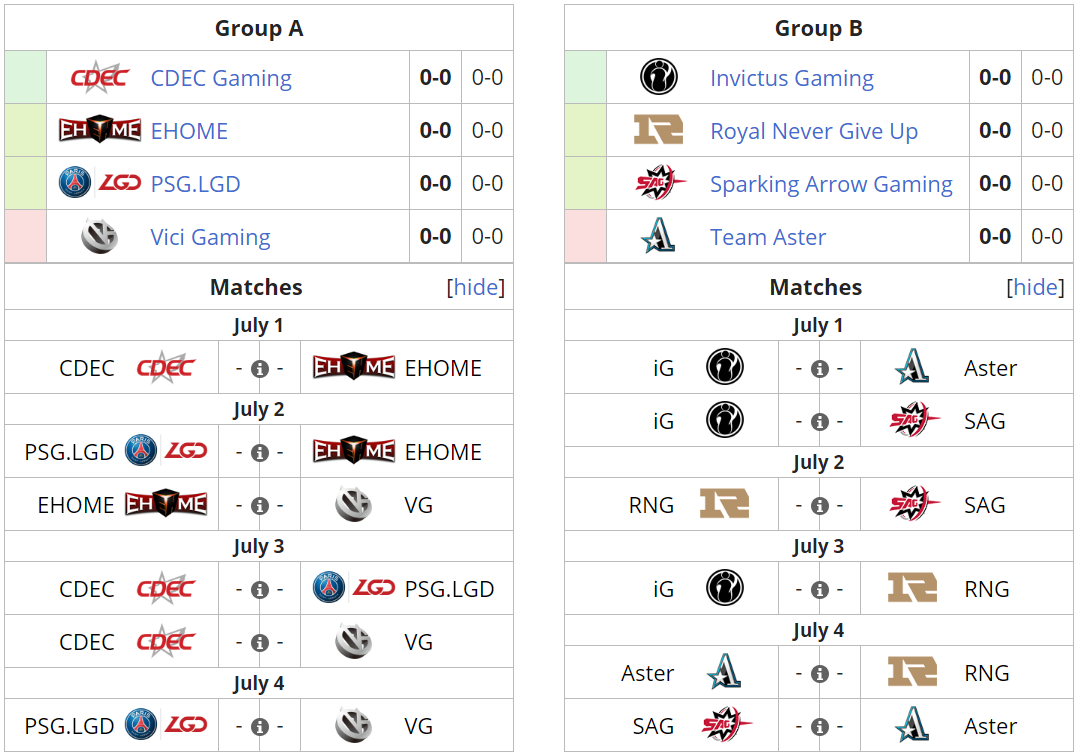Open the Sparking Arrow Gaming team link

point(831,183)
